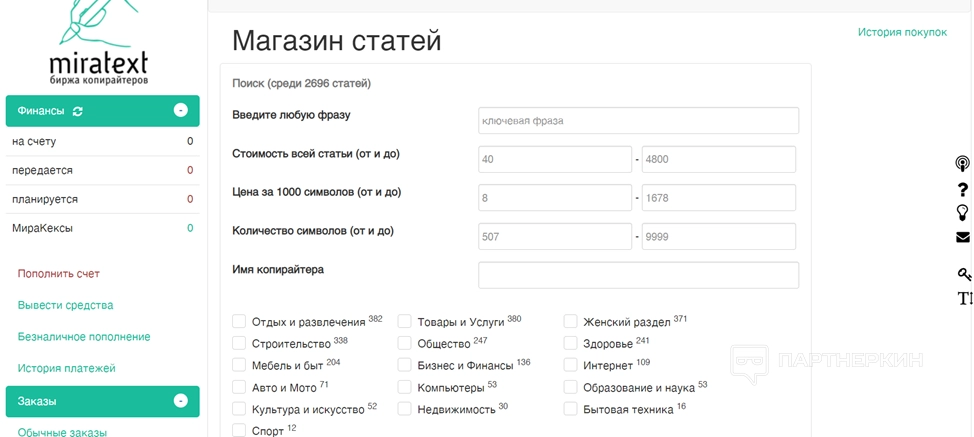Image resolution: width=974 pixels, height=437 pixels.
Task: Open help via the question mark icon
Action: click(x=962, y=189)
